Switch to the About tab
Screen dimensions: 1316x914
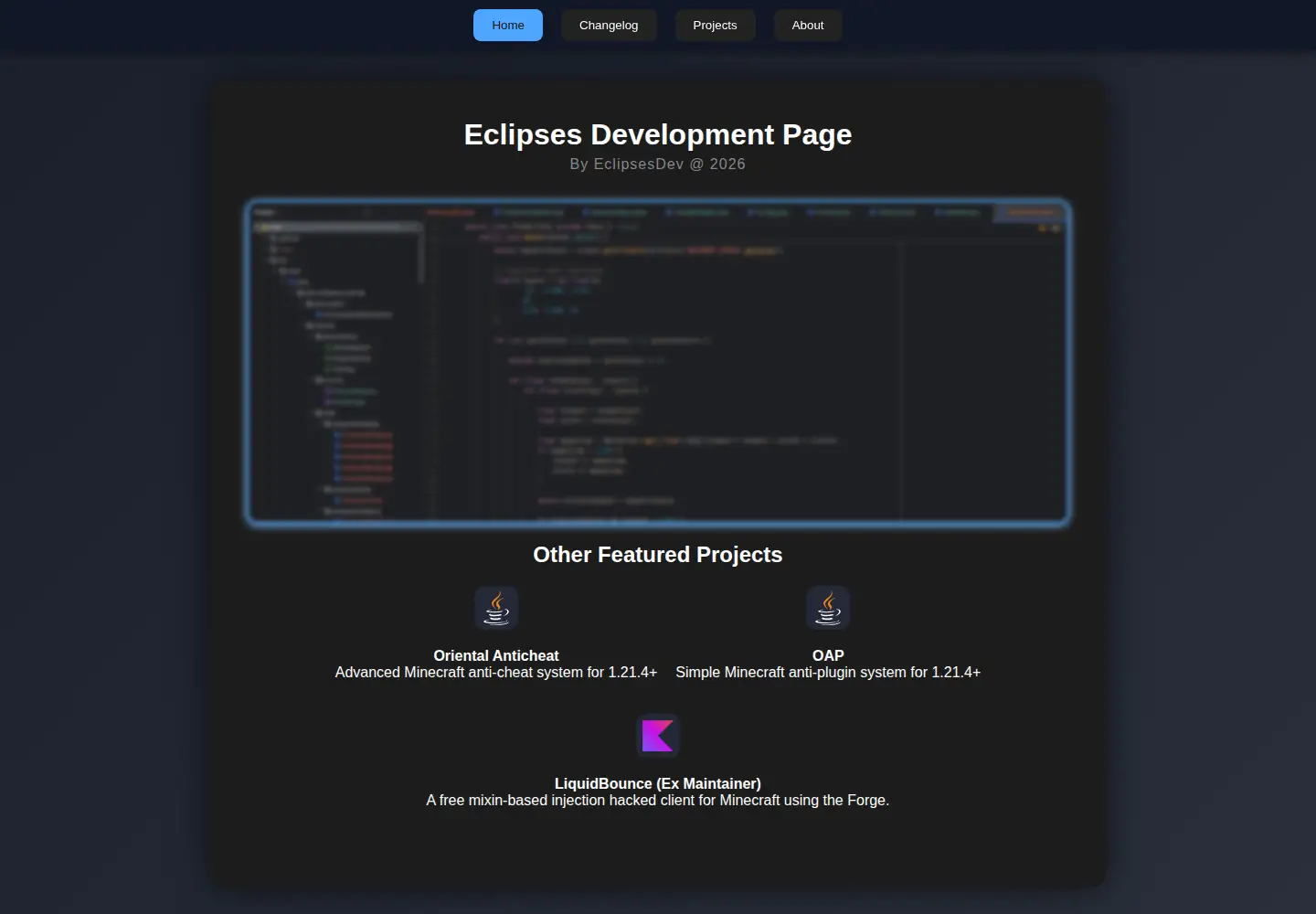(x=808, y=26)
